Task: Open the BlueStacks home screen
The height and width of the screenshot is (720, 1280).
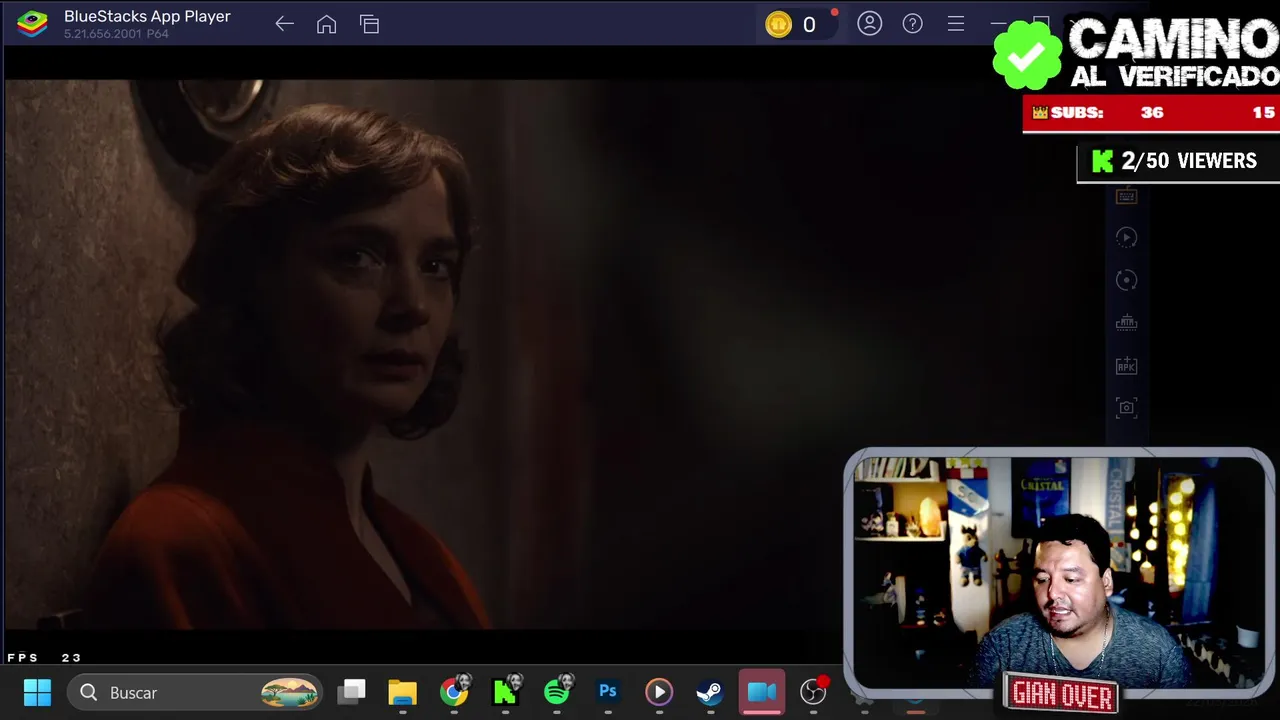Action: [x=326, y=24]
